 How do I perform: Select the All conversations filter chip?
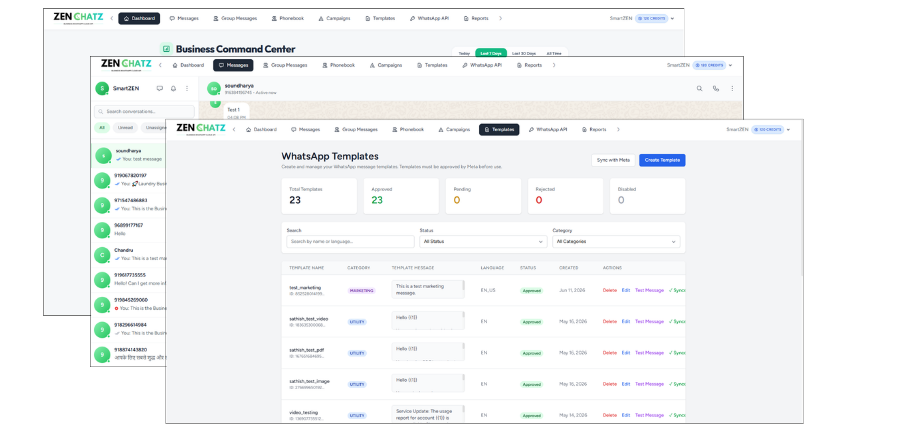[x=102, y=127]
